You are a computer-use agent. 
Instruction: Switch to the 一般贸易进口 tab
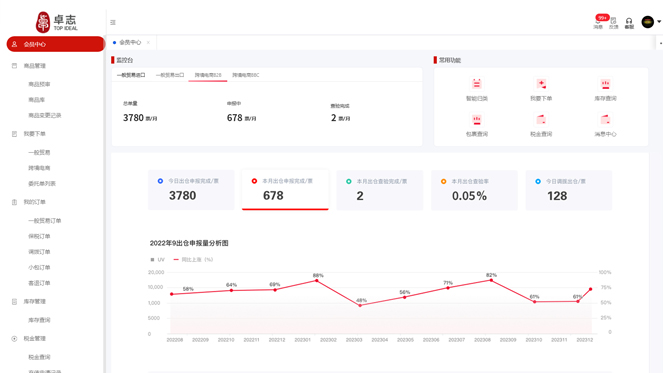131,75
